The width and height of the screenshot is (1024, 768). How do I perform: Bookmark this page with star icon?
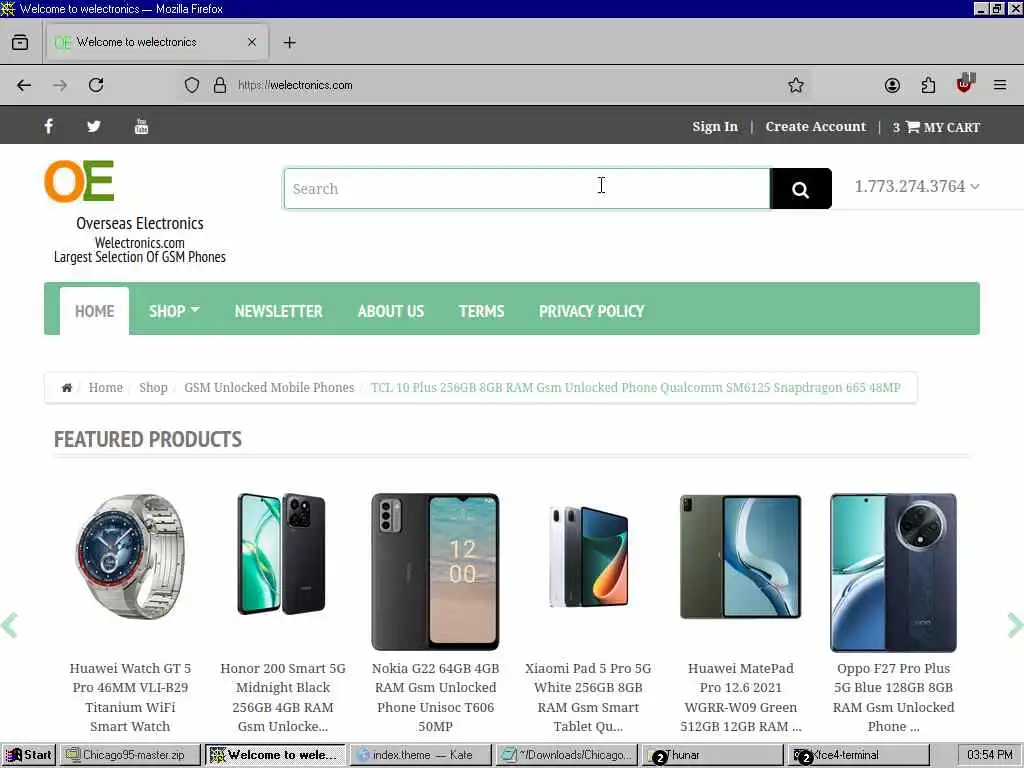(795, 85)
